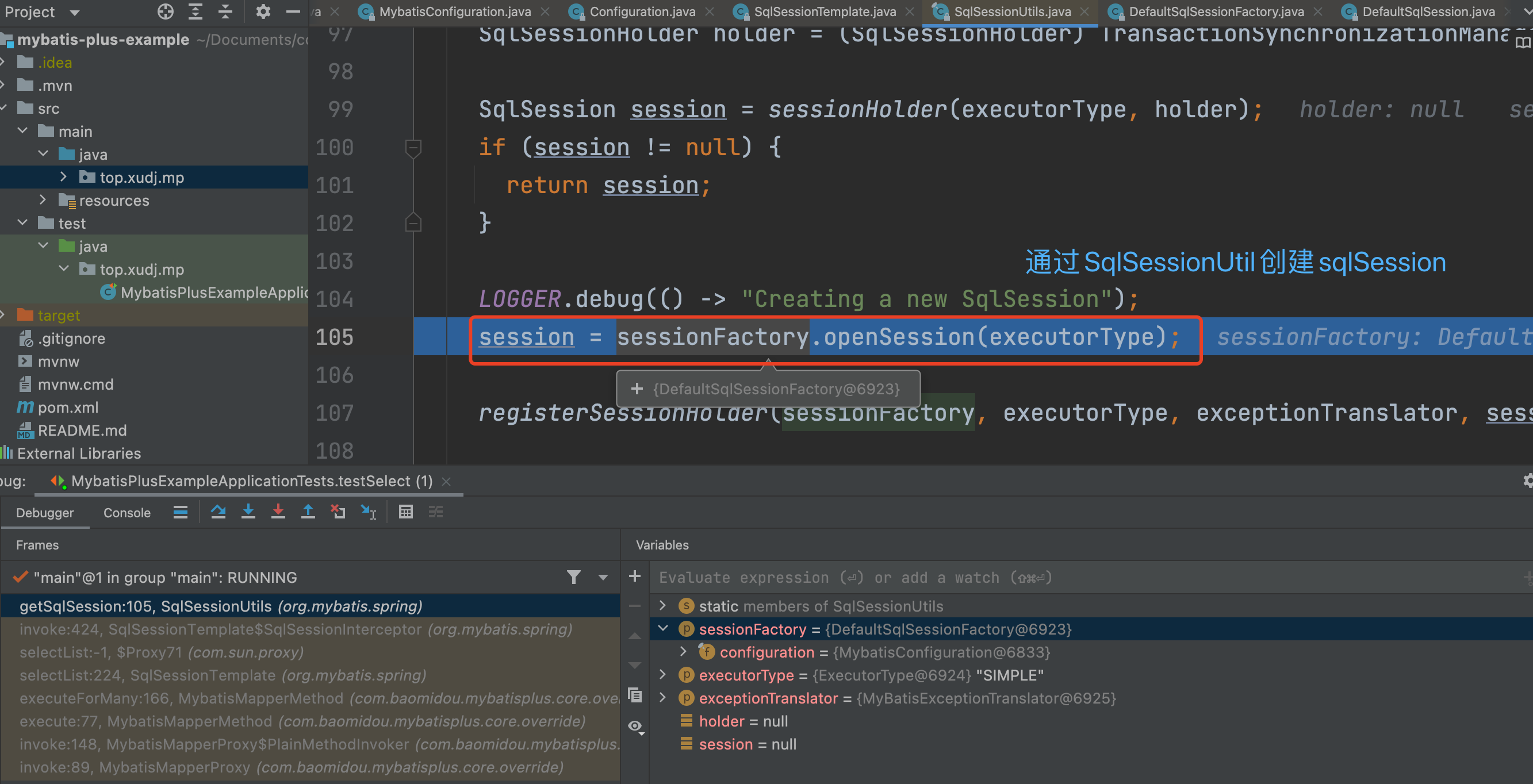Click duplicate watch copy icon

pos(635,695)
